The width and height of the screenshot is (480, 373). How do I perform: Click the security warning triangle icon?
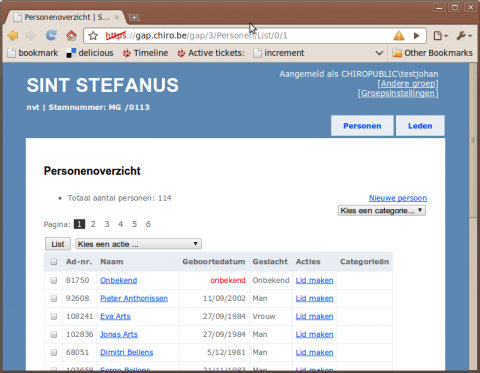click(x=399, y=35)
